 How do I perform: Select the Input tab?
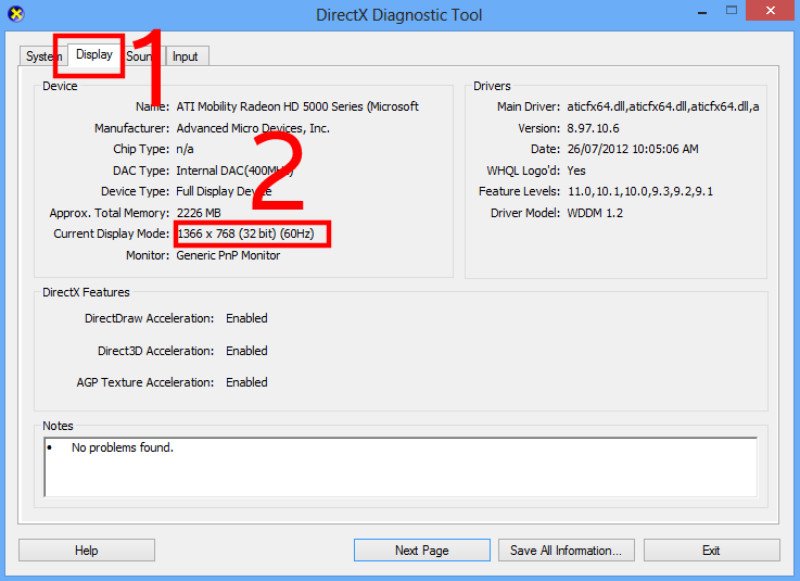[185, 56]
